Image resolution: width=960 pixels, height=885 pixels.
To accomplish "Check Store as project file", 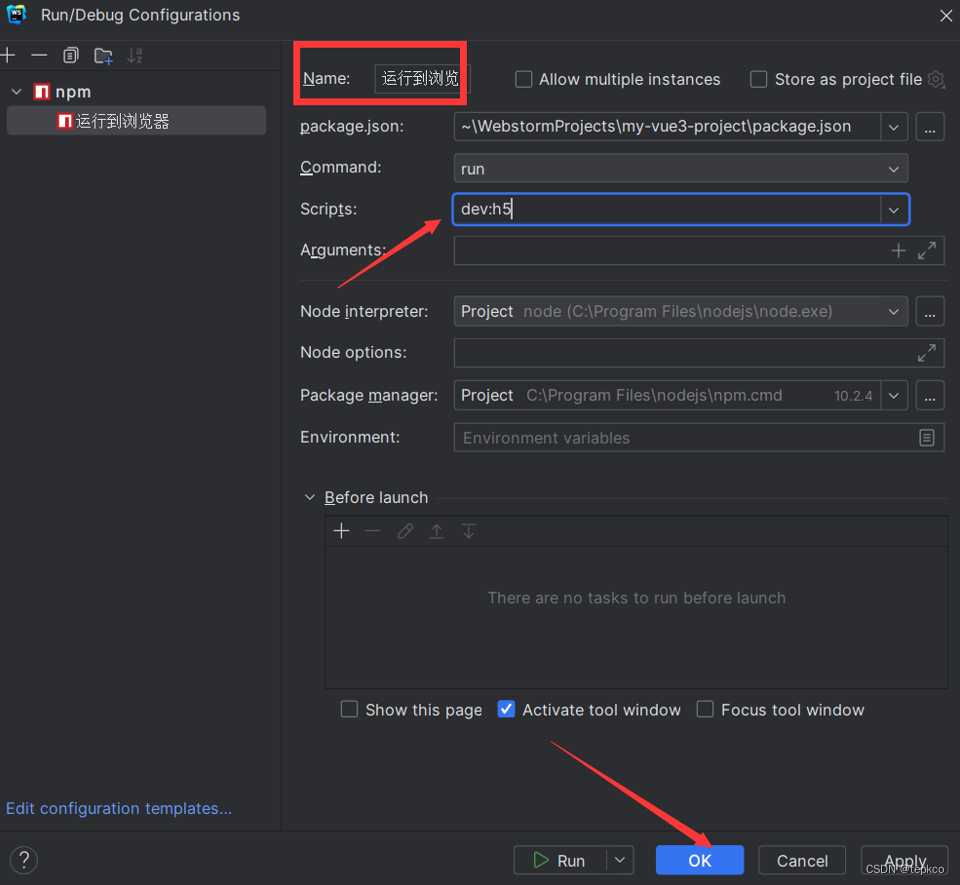I will (759, 80).
